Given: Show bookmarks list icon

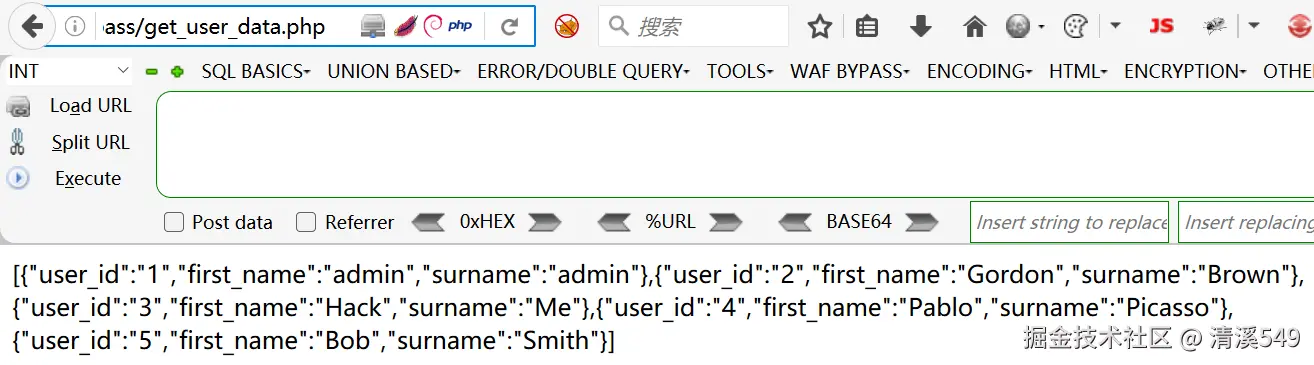Looking at the screenshot, I should click(867, 27).
